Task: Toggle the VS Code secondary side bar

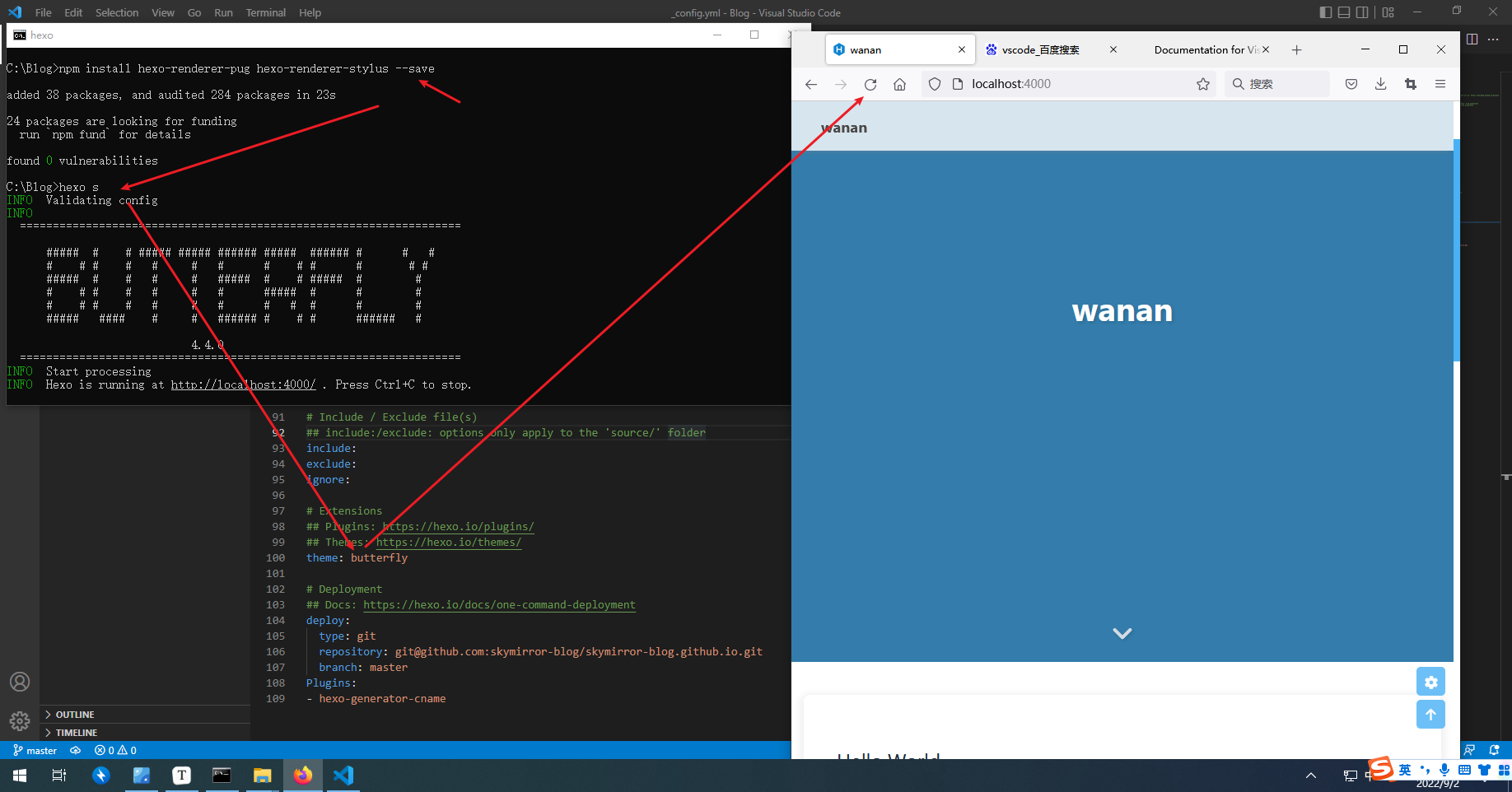Action: point(1362,12)
